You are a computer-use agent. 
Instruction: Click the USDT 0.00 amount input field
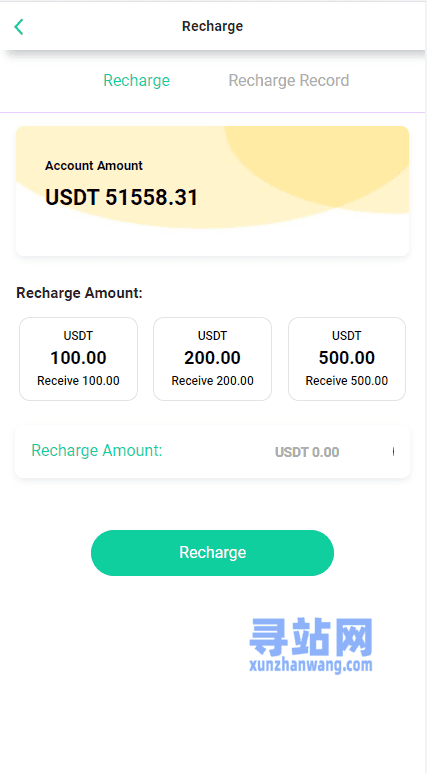tap(307, 452)
